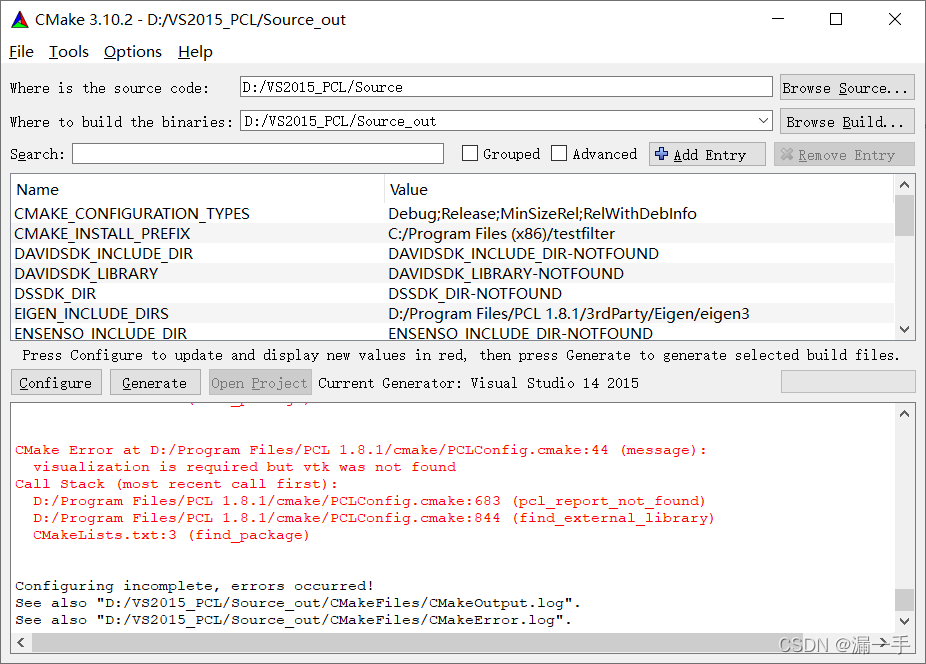Click the value DAVIDSDK_LIBRARY-NOTFOUND
Screen dimensions: 926x664
tap(506, 274)
